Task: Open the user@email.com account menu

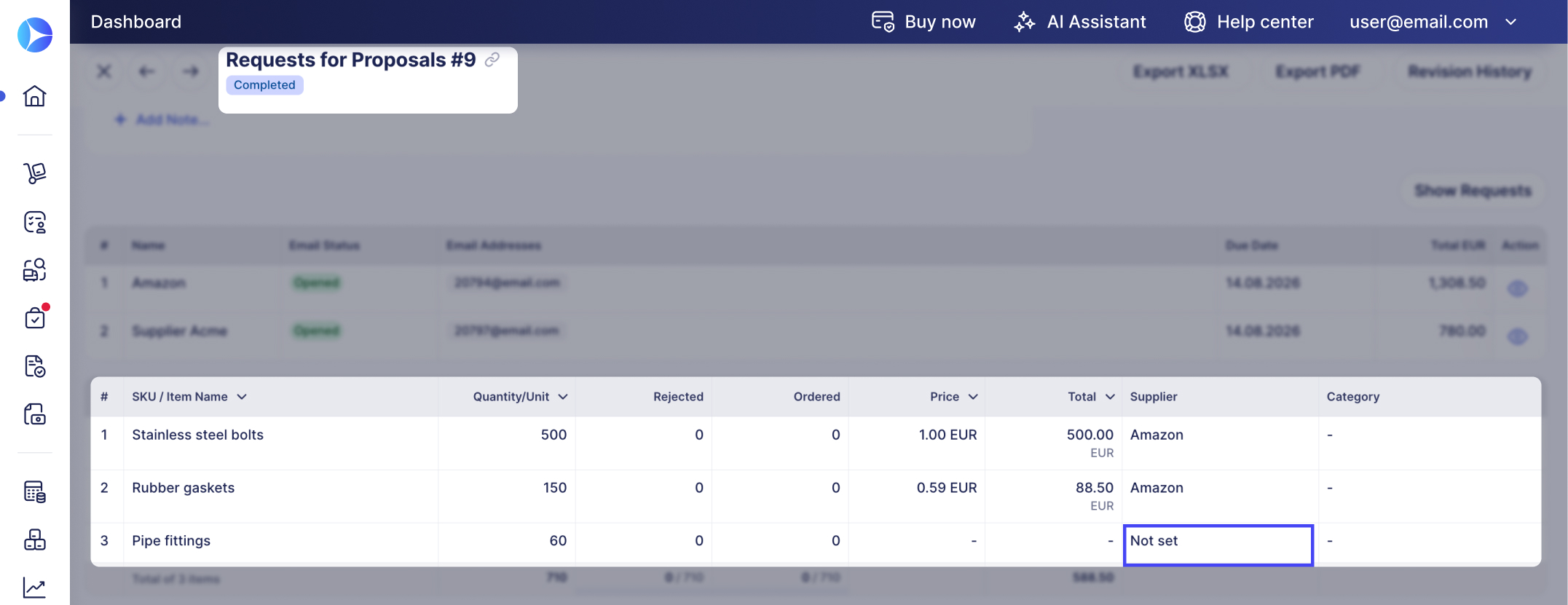Action: point(1433,22)
